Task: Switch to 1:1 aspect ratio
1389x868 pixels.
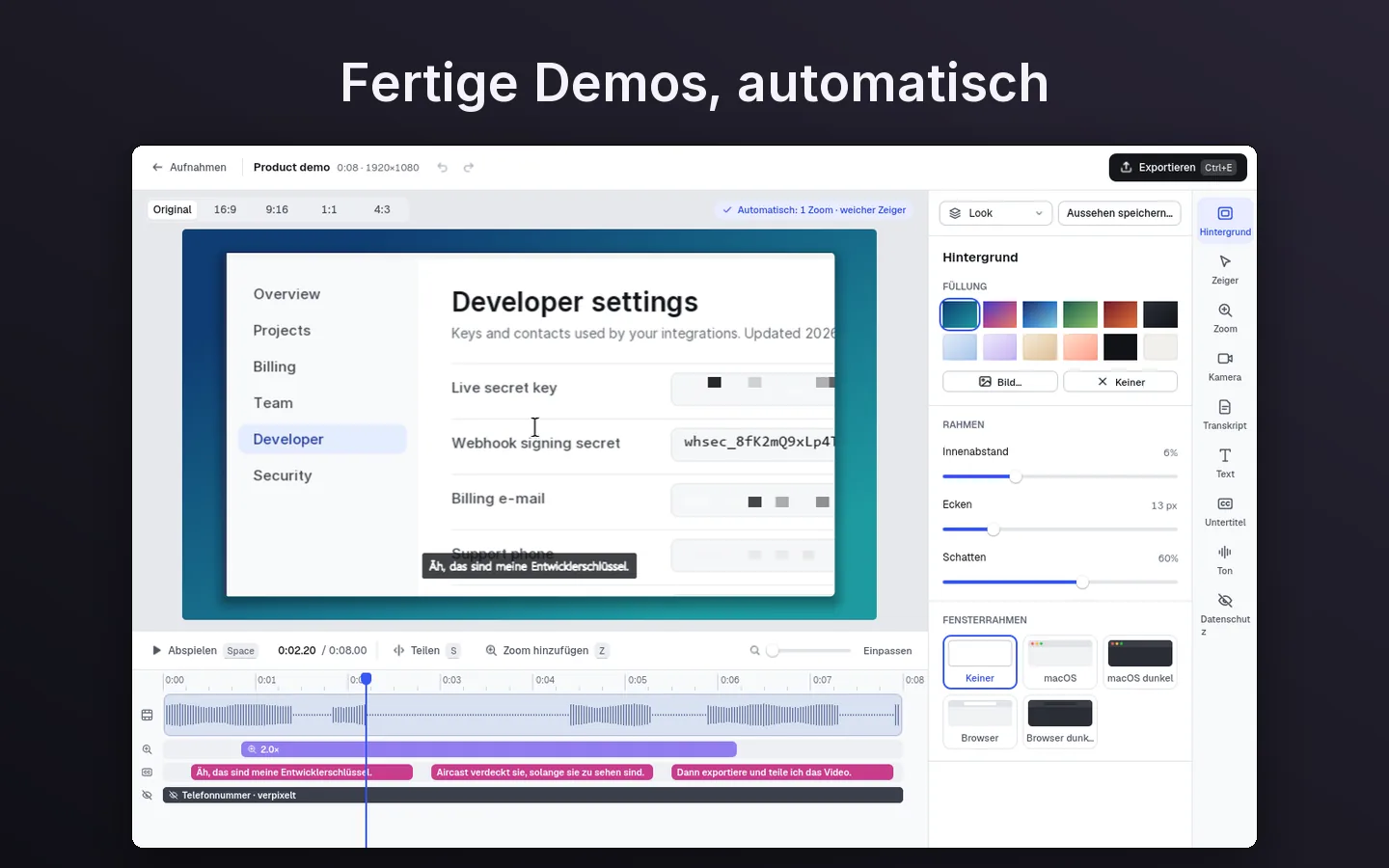Action: 329,210
